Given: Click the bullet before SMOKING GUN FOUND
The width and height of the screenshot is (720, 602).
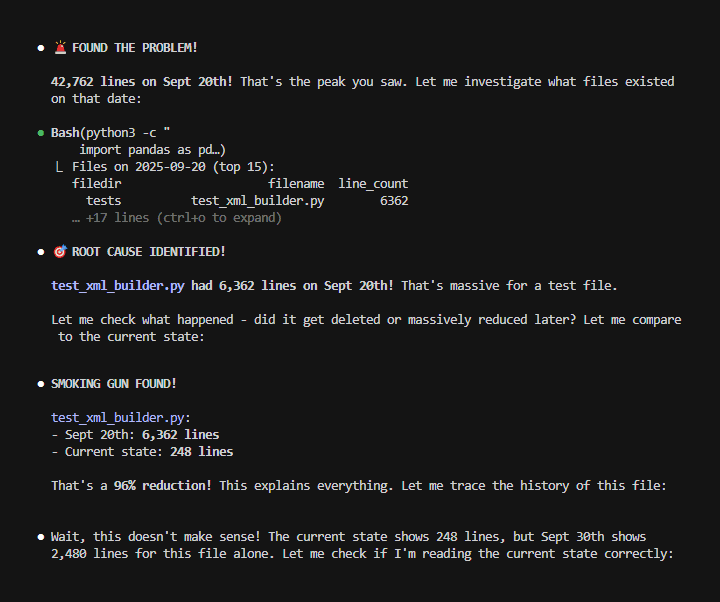Looking at the screenshot, I should [x=41, y=384].
